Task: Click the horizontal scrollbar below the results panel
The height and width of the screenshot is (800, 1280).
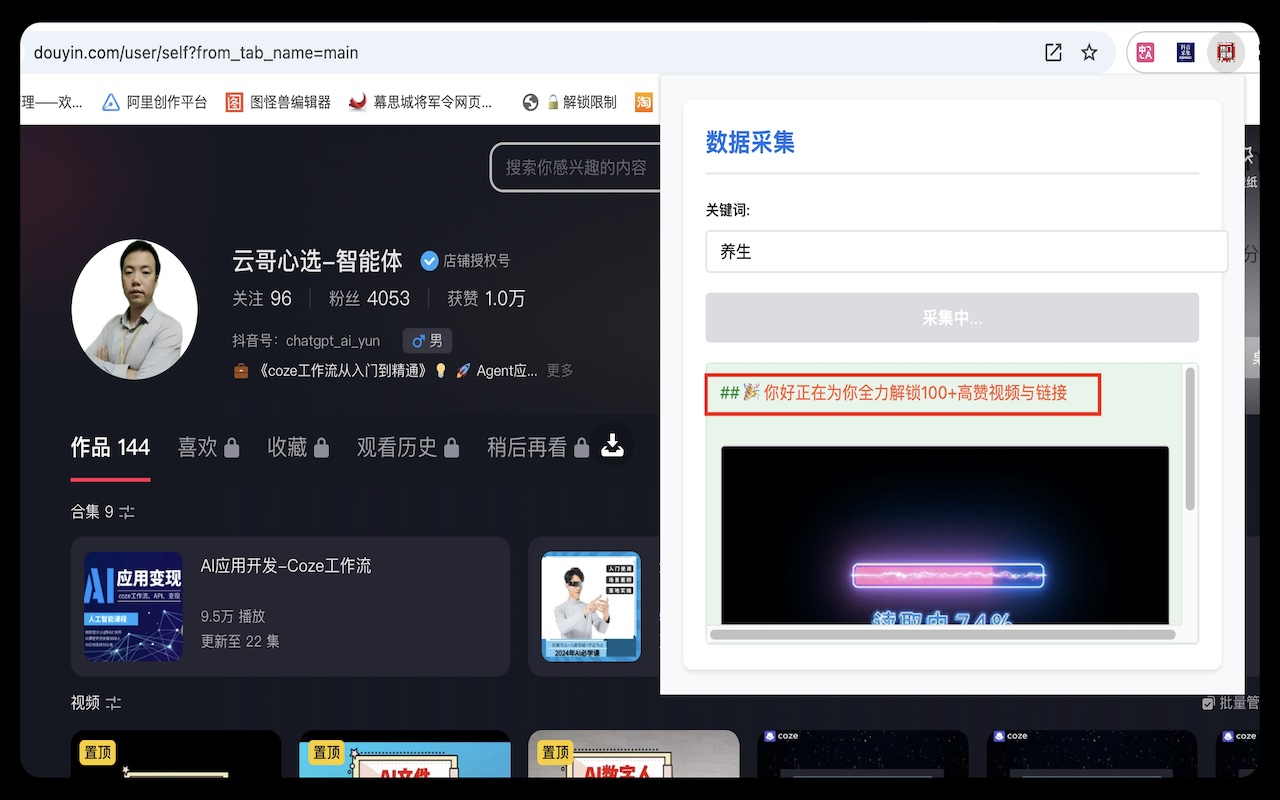Action: 944,634
